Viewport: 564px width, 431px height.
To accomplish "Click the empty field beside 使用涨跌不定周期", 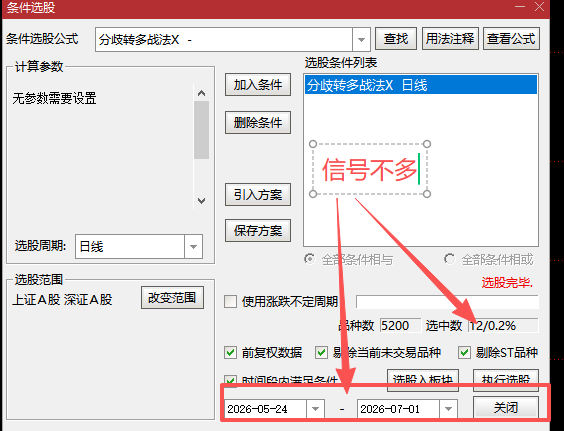I will (447, 302).
